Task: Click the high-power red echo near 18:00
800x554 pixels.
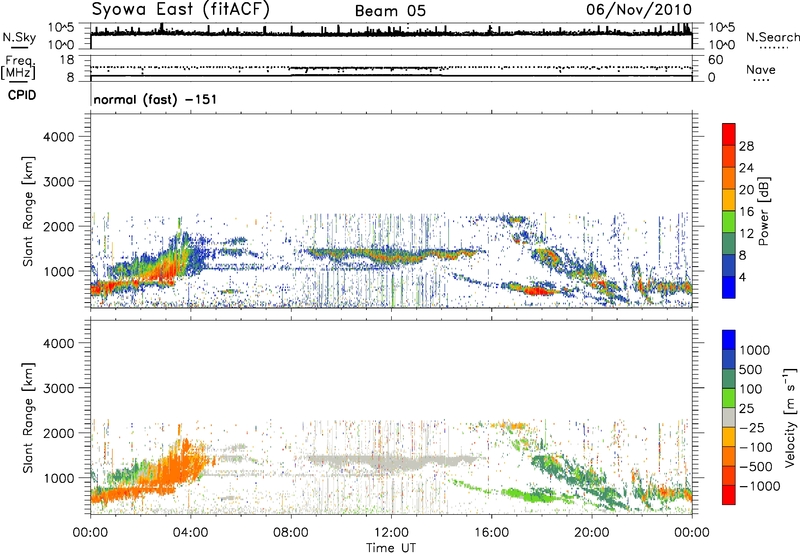Action: (x=538, y=291)
